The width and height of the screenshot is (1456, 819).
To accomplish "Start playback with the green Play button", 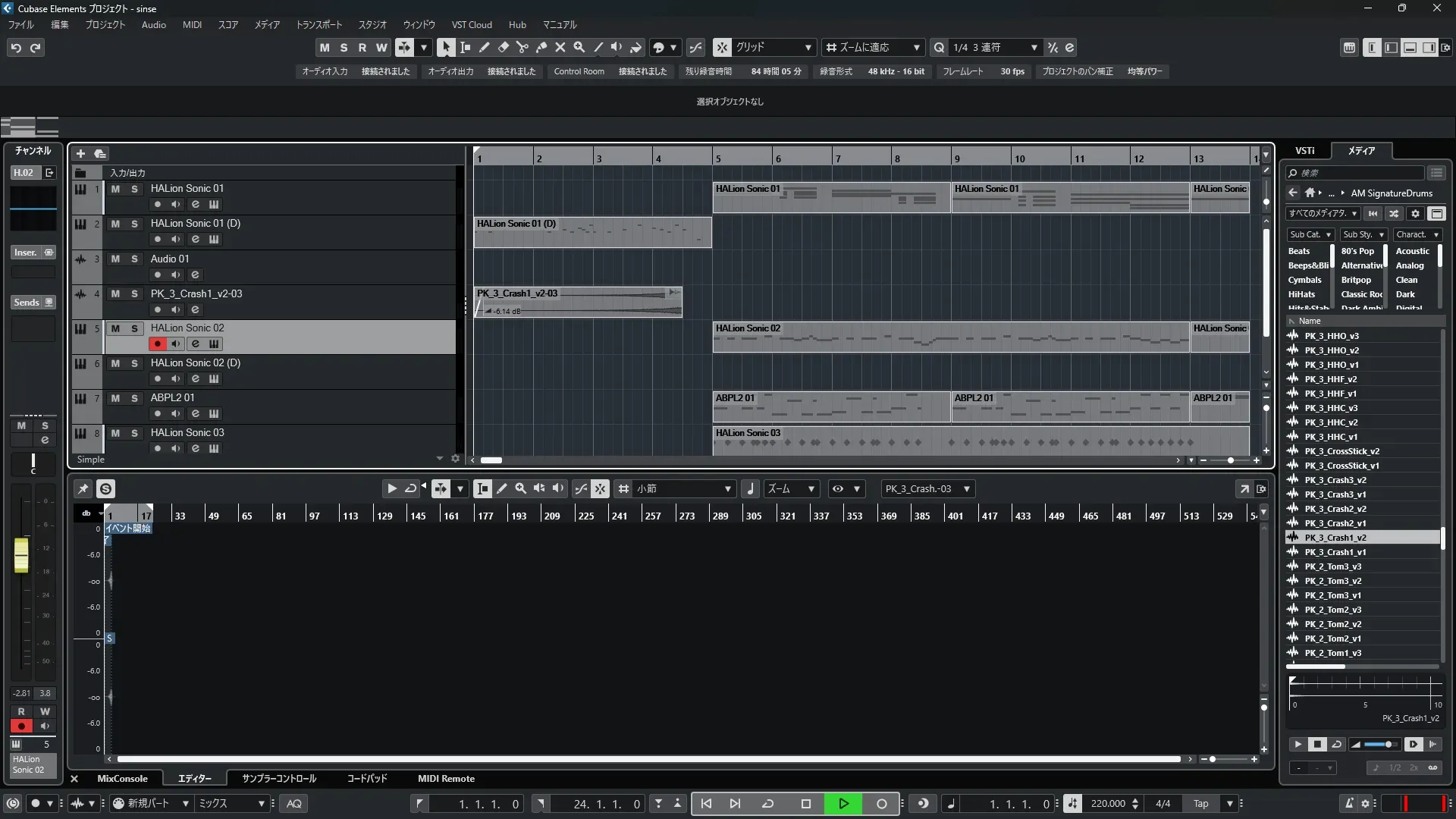I will coord(843,804).
